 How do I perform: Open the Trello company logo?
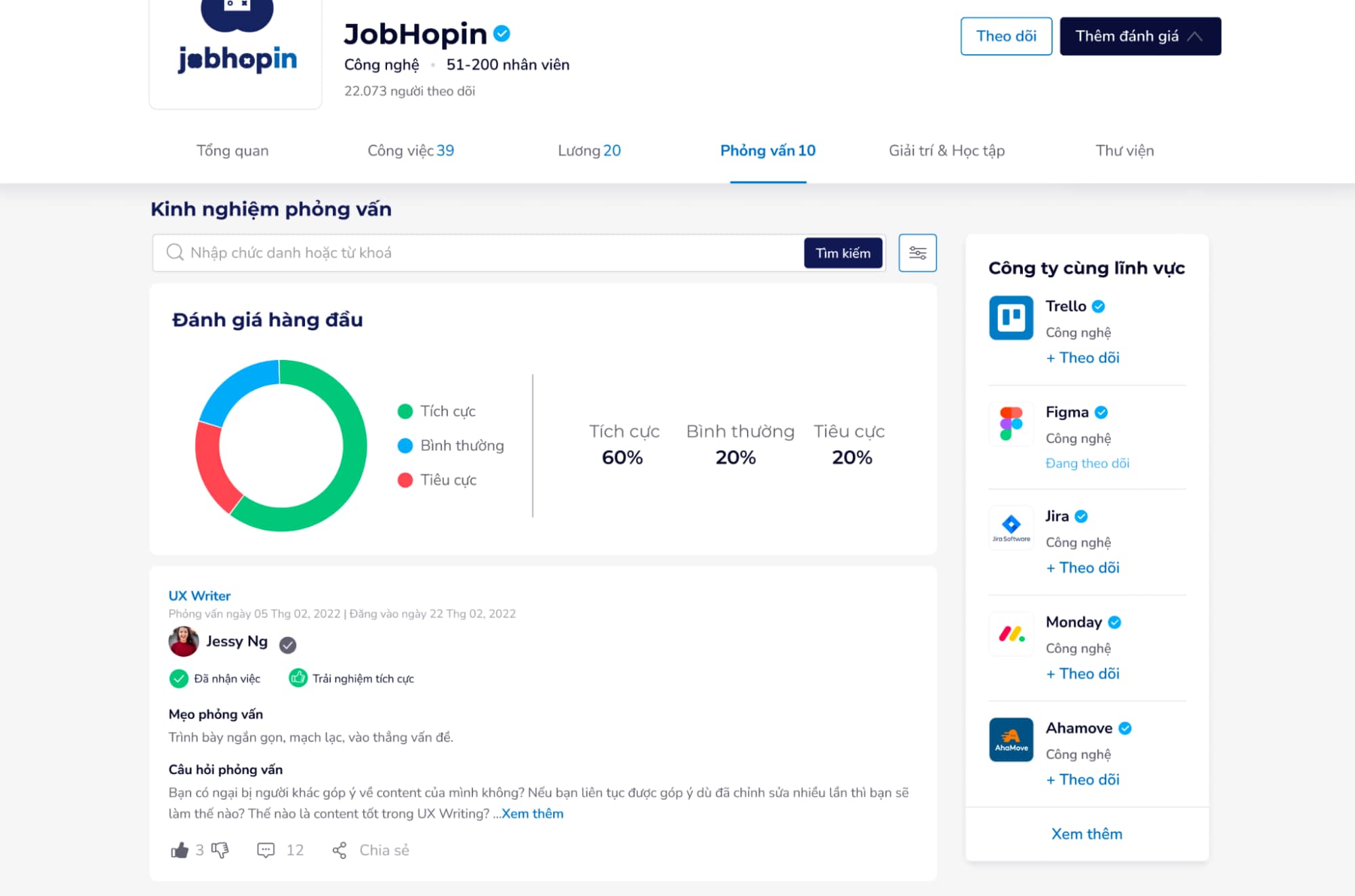tap(1011, 318)
